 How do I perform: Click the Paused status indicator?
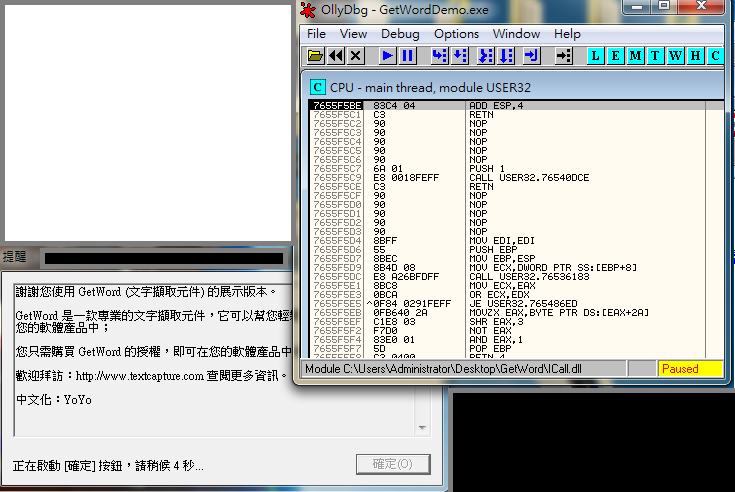pos(690,369)
